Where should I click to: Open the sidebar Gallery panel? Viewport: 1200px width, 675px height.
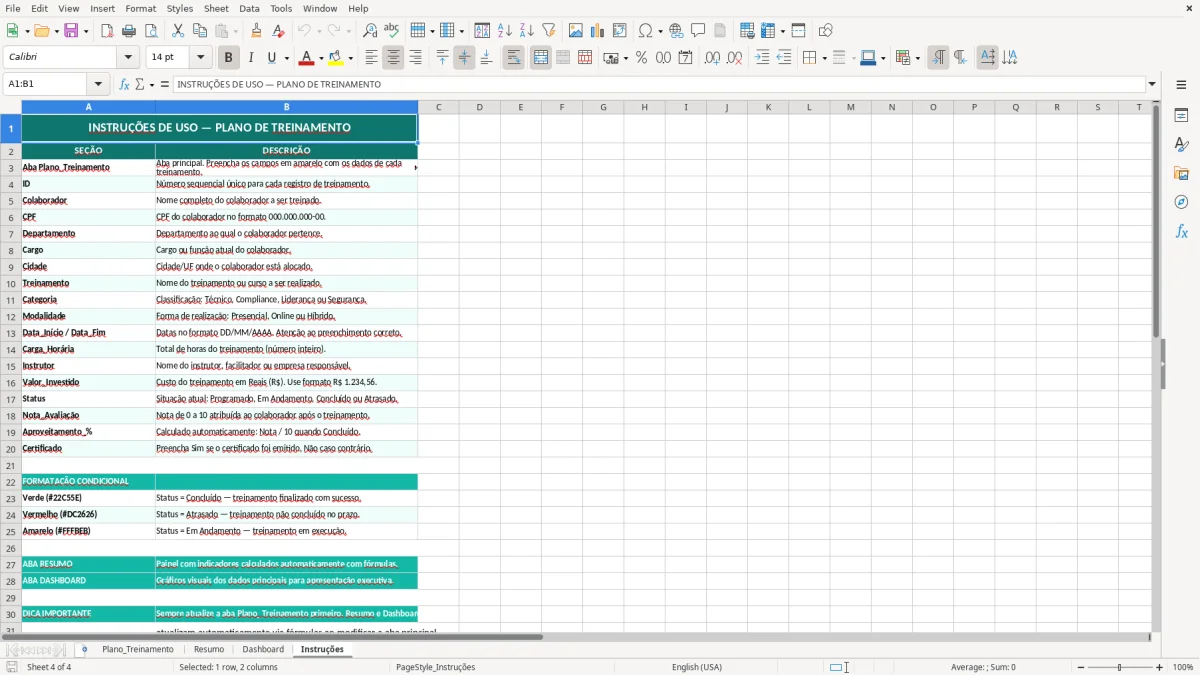click(x=1181, y=173)
